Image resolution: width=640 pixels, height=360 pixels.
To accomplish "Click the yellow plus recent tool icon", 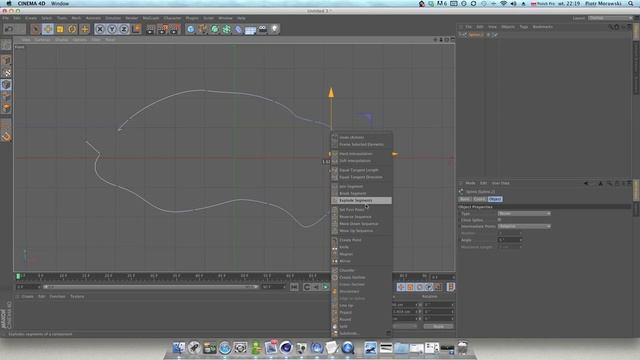I will click(84, 29).
